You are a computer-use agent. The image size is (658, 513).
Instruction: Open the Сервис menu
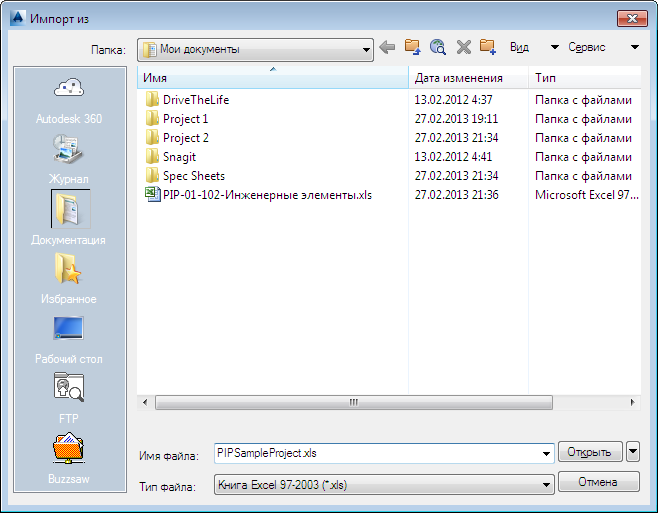587,47
